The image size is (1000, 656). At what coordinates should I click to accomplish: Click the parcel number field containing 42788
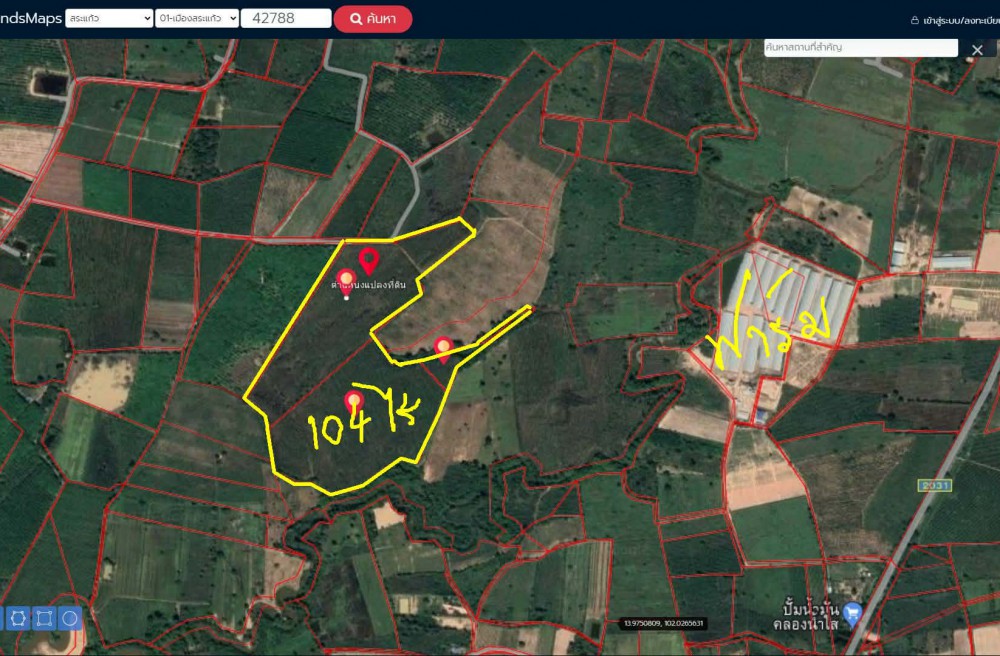click(287, 18)
